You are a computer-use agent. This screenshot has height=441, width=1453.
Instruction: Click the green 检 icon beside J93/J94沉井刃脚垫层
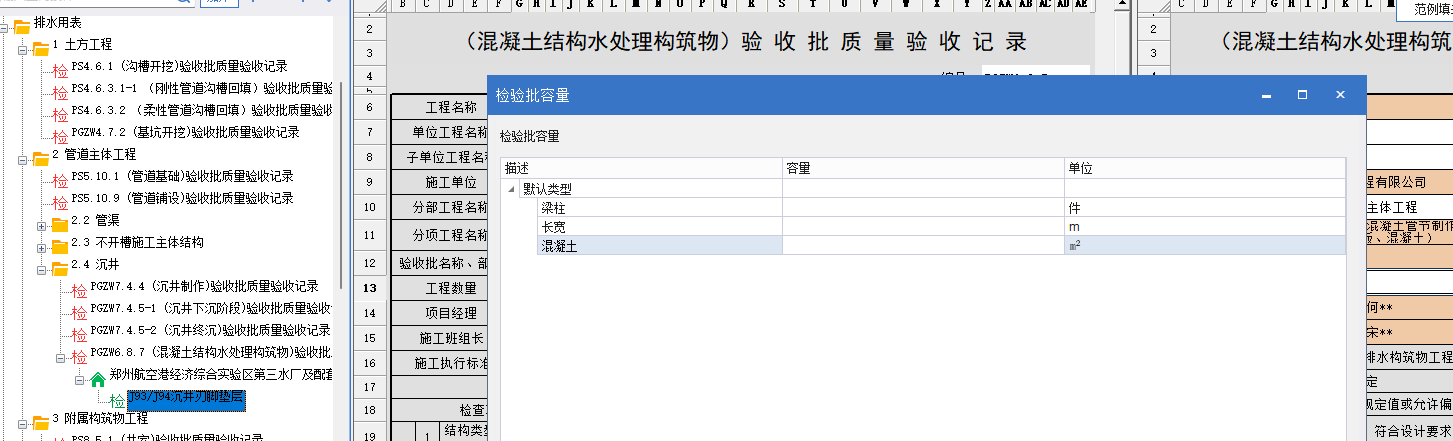pos(118,400)
